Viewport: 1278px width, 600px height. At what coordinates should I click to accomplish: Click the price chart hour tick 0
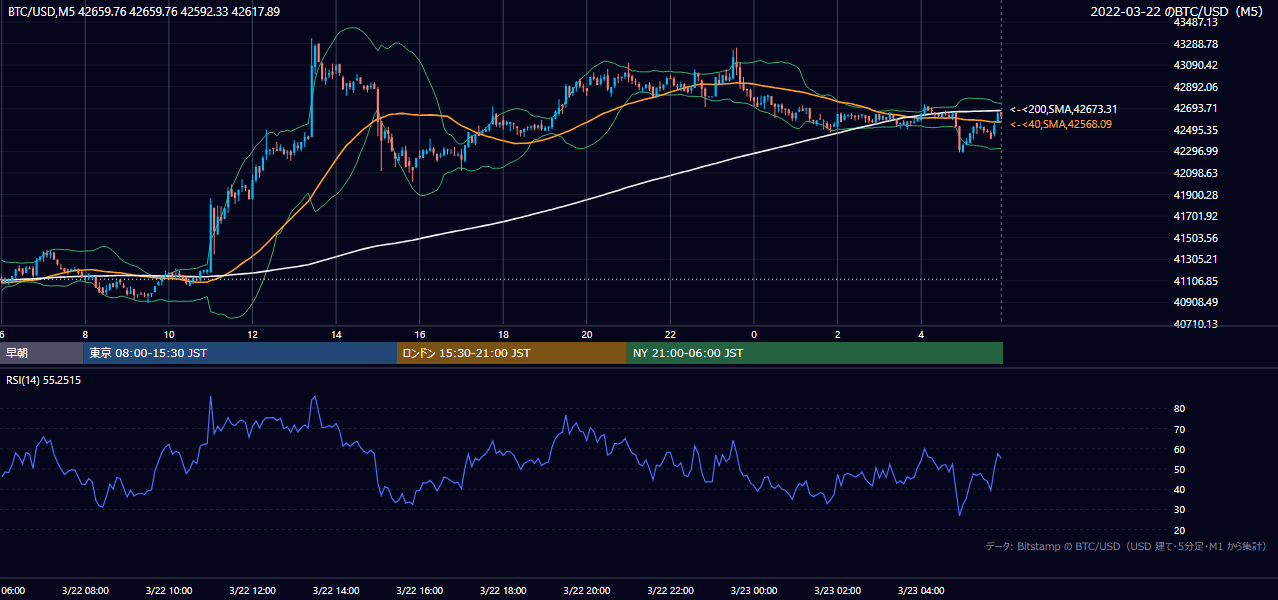(754, 335)
